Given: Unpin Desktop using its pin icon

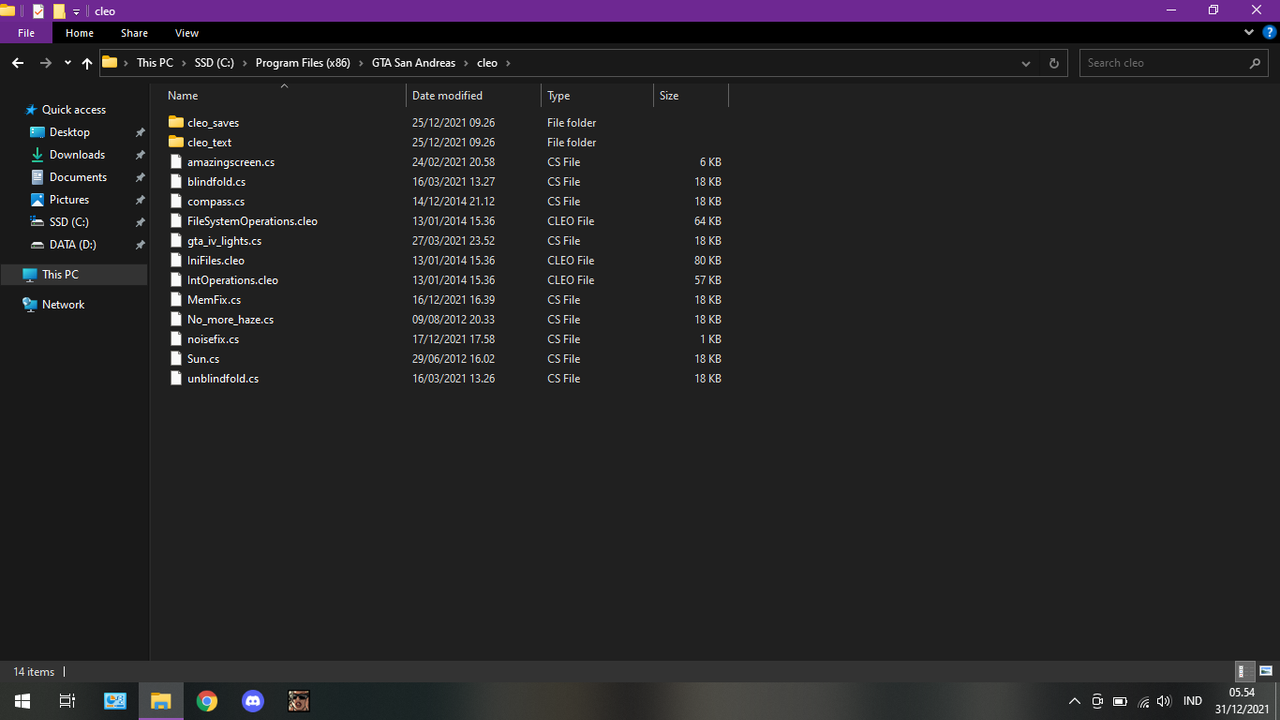Looking at the screenshot, I should [x=140, y=133].
